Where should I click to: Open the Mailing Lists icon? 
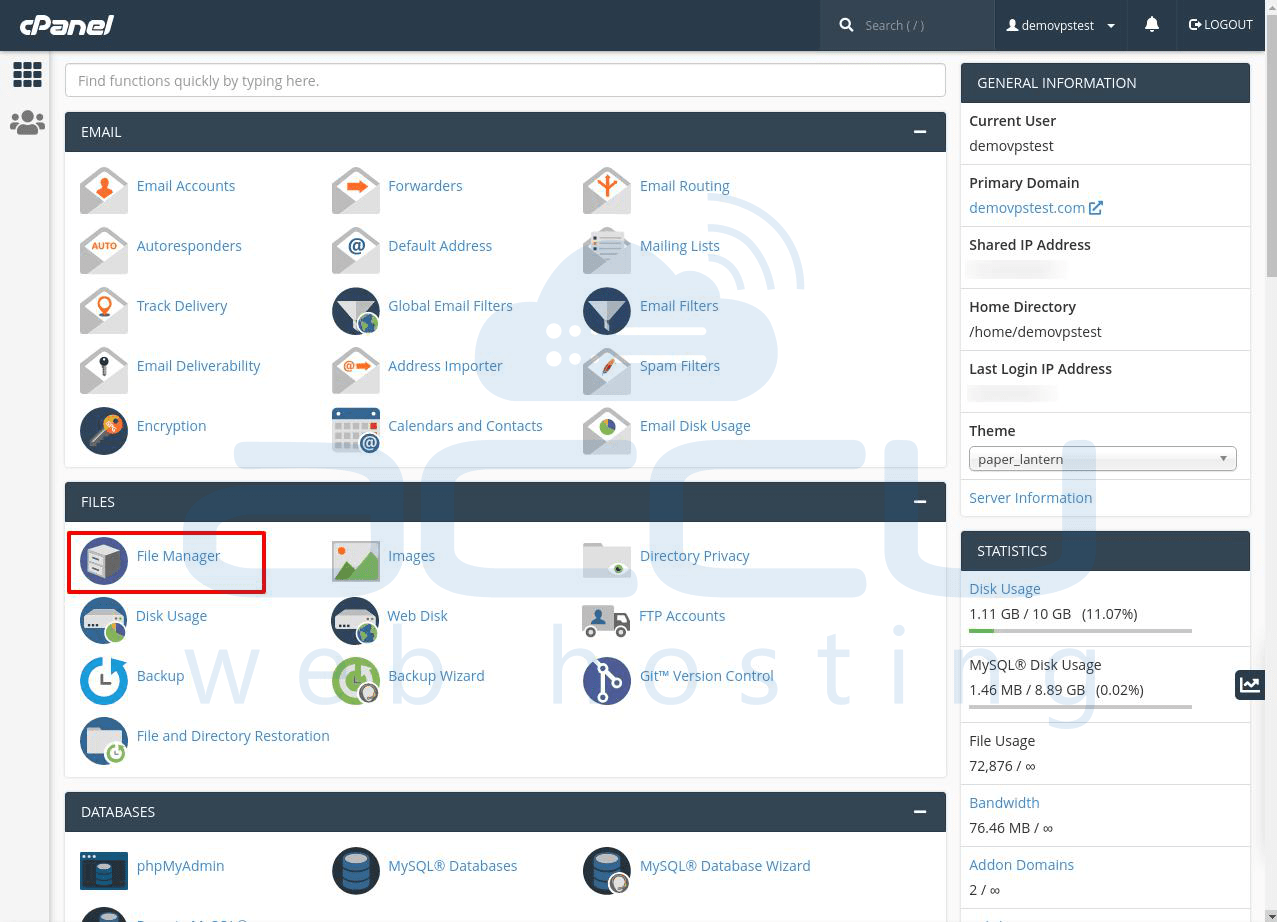click(607, 250)
